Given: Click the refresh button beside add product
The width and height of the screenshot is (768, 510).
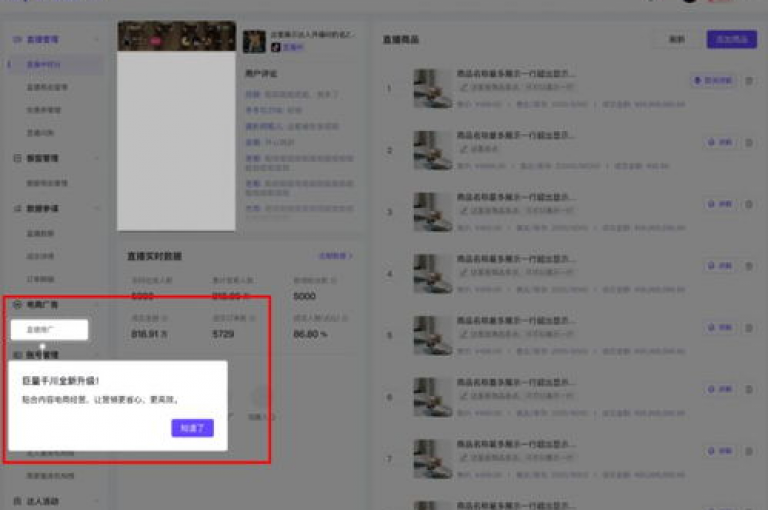Looking at the screenshot, I should click(676, 40).
